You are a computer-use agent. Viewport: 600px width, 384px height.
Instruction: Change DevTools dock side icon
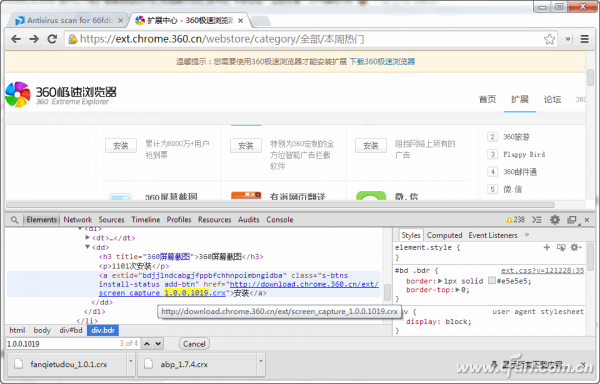[572, 220]
